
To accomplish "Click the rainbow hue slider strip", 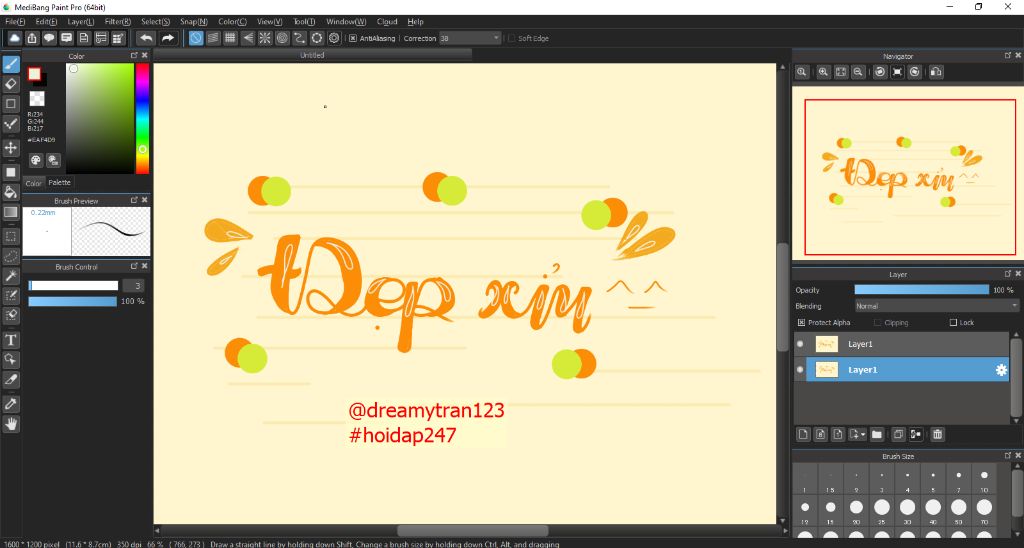I will 142,118.
